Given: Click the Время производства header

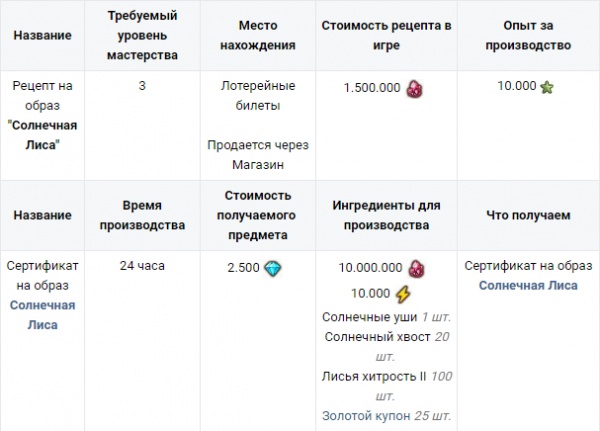Looking at the screenshot, I should (x=142, y=215).
